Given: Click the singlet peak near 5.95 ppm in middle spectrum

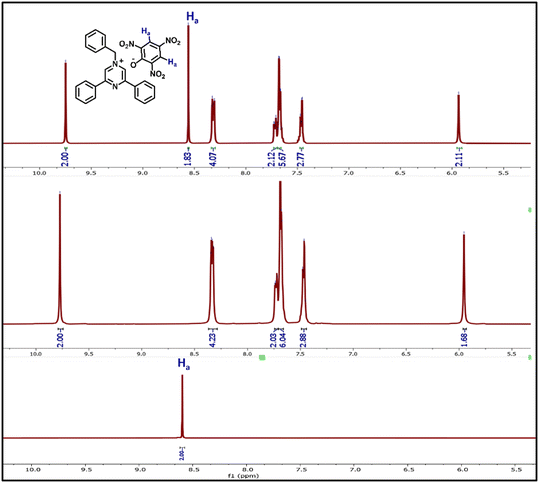Looking at the screenshot, I should point(464,278).
